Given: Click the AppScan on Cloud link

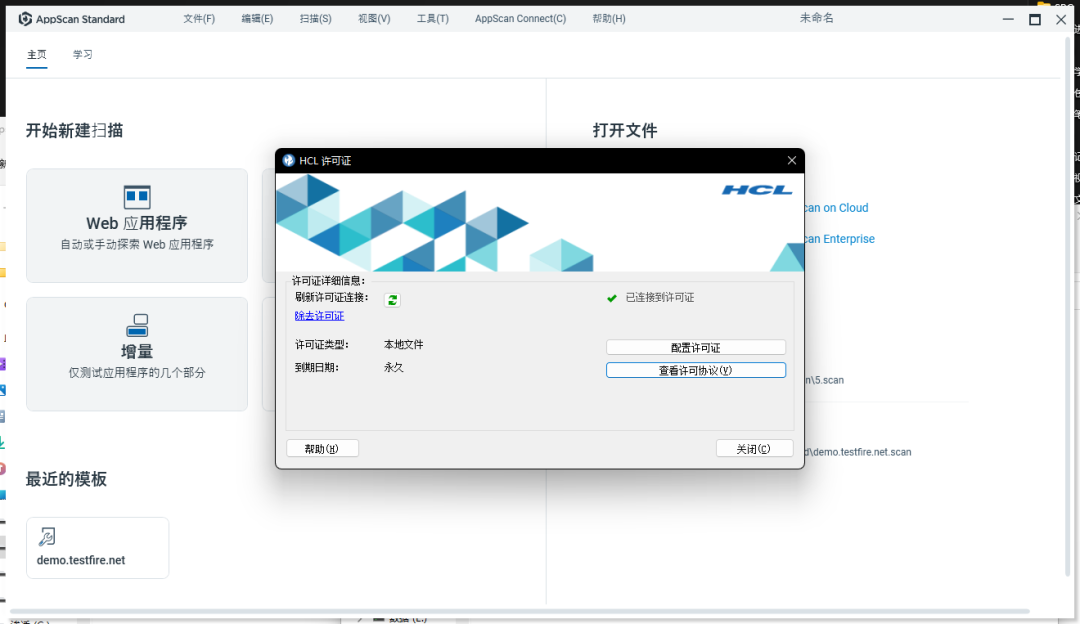Looking at the screenshot, I should [x=836, y=208].
